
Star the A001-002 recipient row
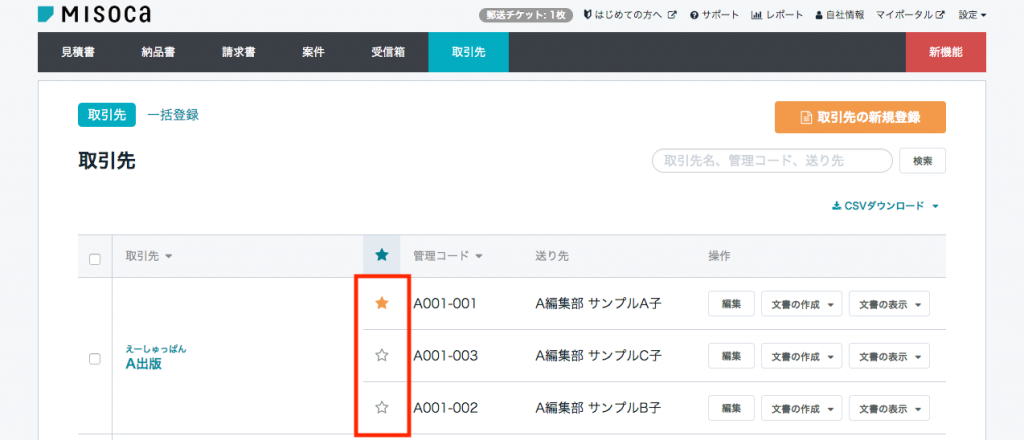(x=382, y=408)
